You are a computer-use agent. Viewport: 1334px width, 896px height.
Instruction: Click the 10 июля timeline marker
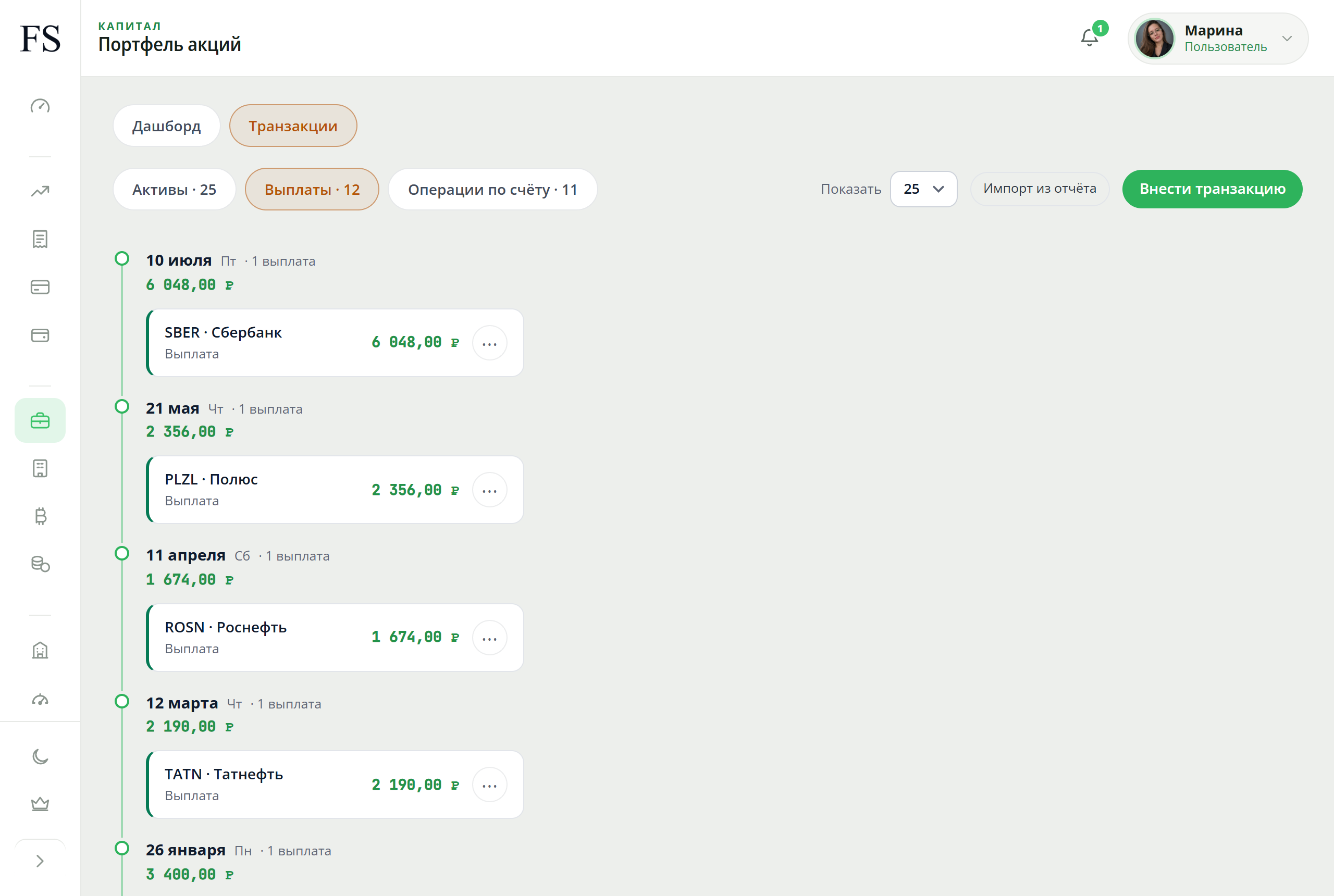(x=122, y=258)
